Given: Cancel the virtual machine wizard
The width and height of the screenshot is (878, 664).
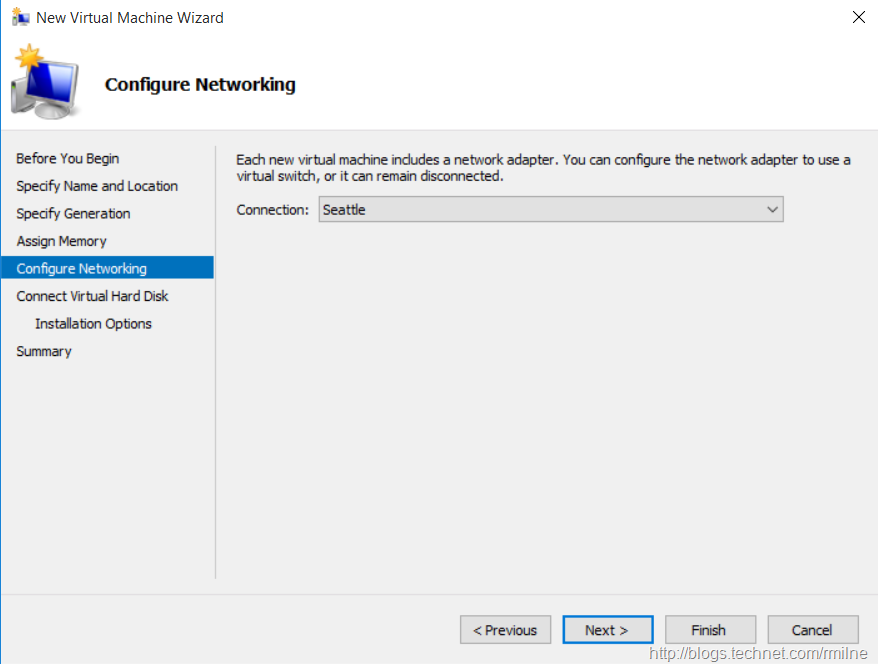Looking at the screenshot, I should click(x=812, y=630).
